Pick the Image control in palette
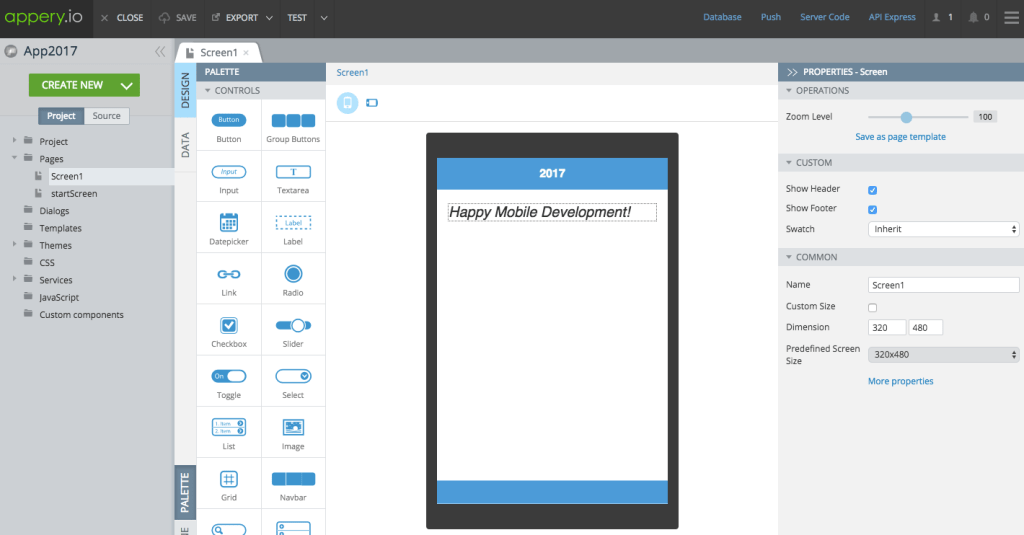The width and height of the screenshot is (1024, 535). [293, 427]
